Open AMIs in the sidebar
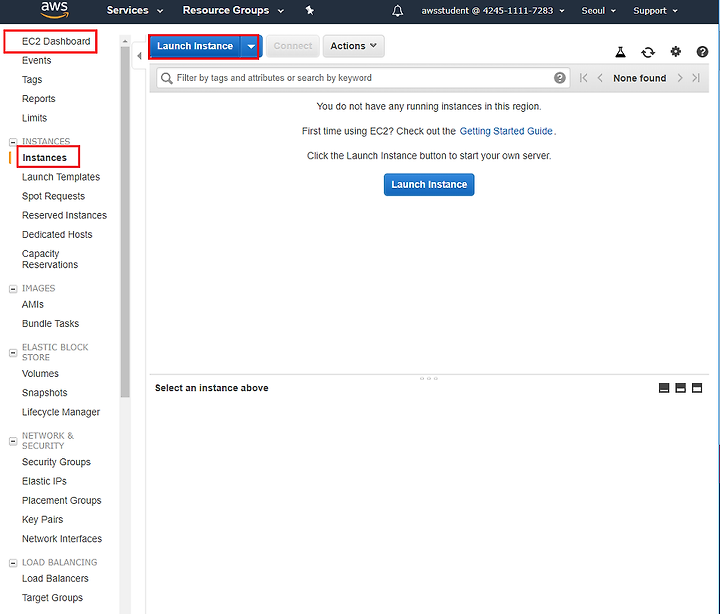The width and height of the screenshot is (720, 614). point(33,304)
